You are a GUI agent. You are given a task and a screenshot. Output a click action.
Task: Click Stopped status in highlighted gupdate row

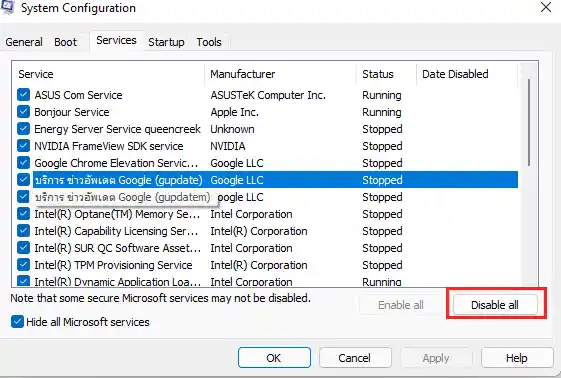pos(382,180)
